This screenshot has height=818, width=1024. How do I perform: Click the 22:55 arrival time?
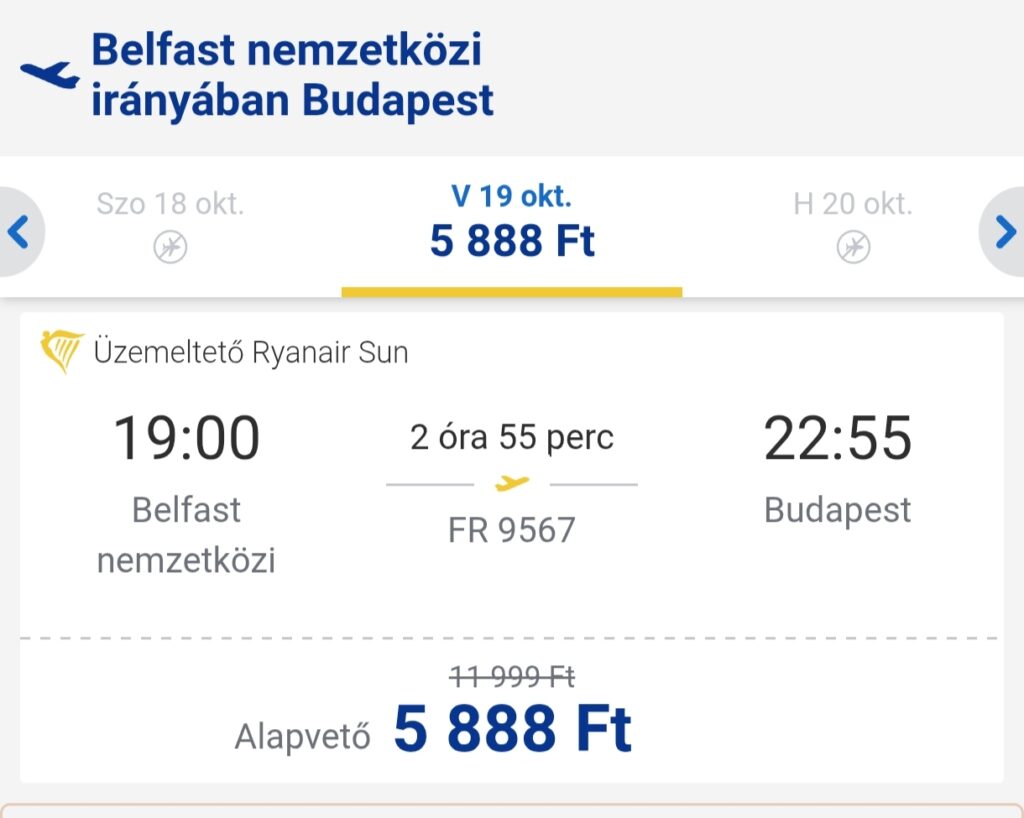[x=837, y=438]
